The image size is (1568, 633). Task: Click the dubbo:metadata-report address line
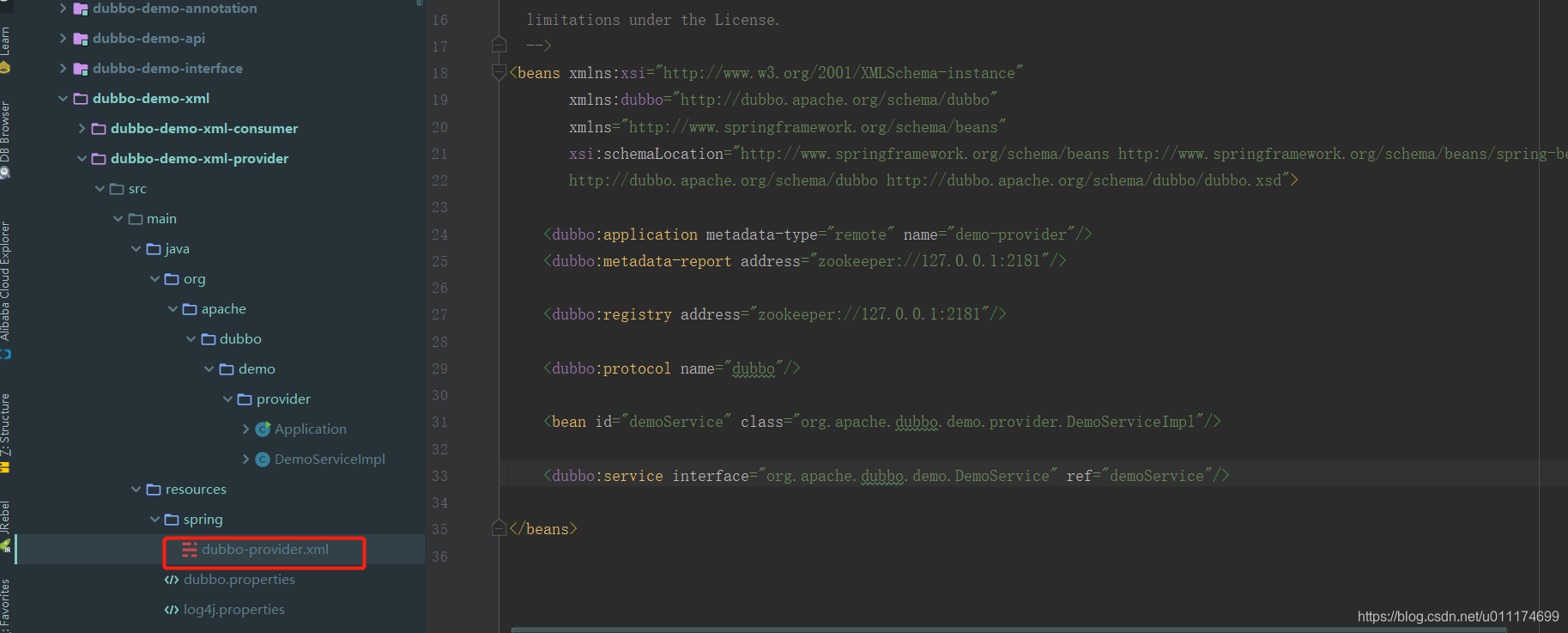(x=805, y=261)
